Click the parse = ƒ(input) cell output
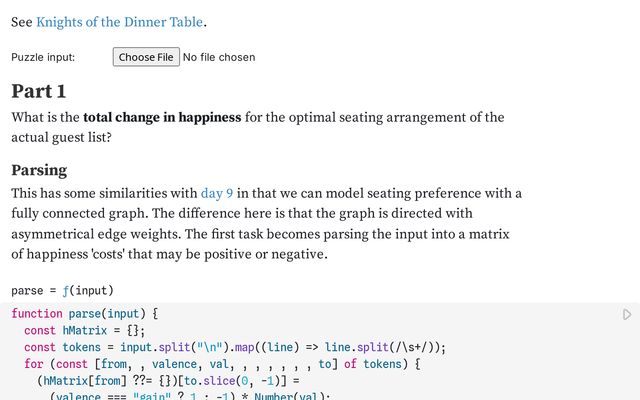 coord(56,290)
